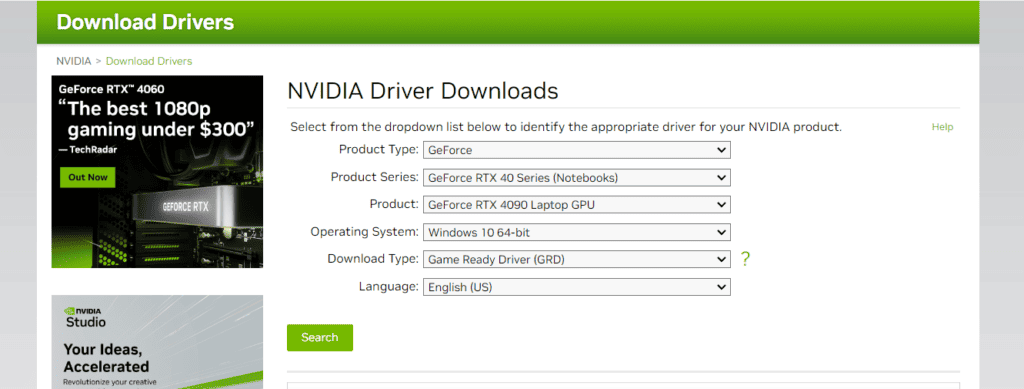Click the NVIDIA Driver Downloads heading

(x=423, y=91)
